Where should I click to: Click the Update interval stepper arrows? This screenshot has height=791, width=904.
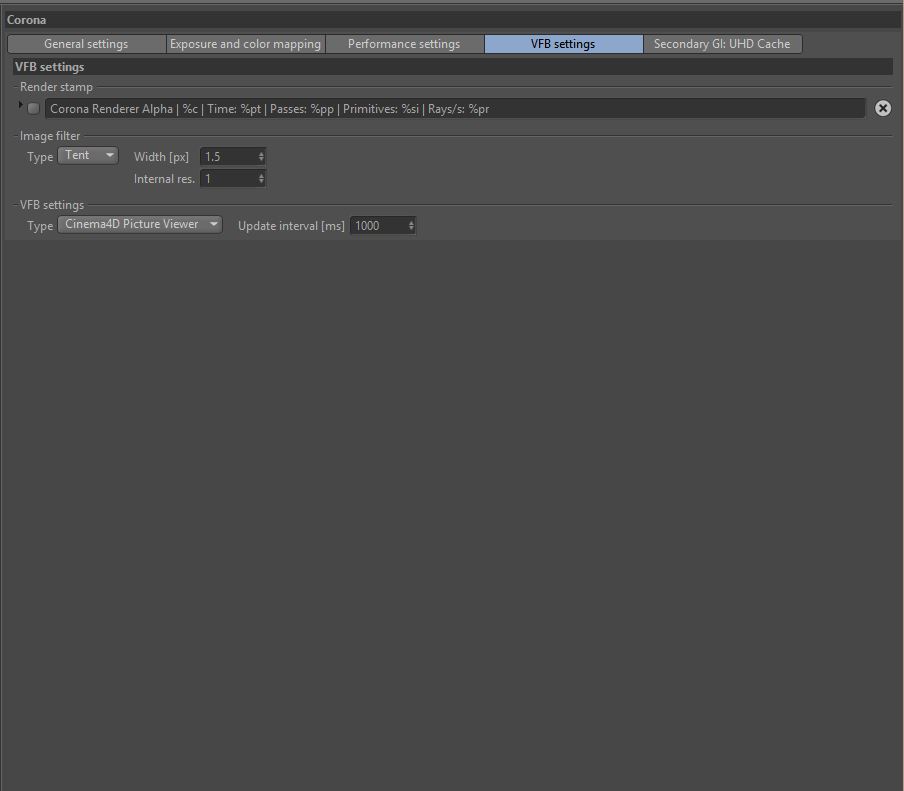point(411,225)
